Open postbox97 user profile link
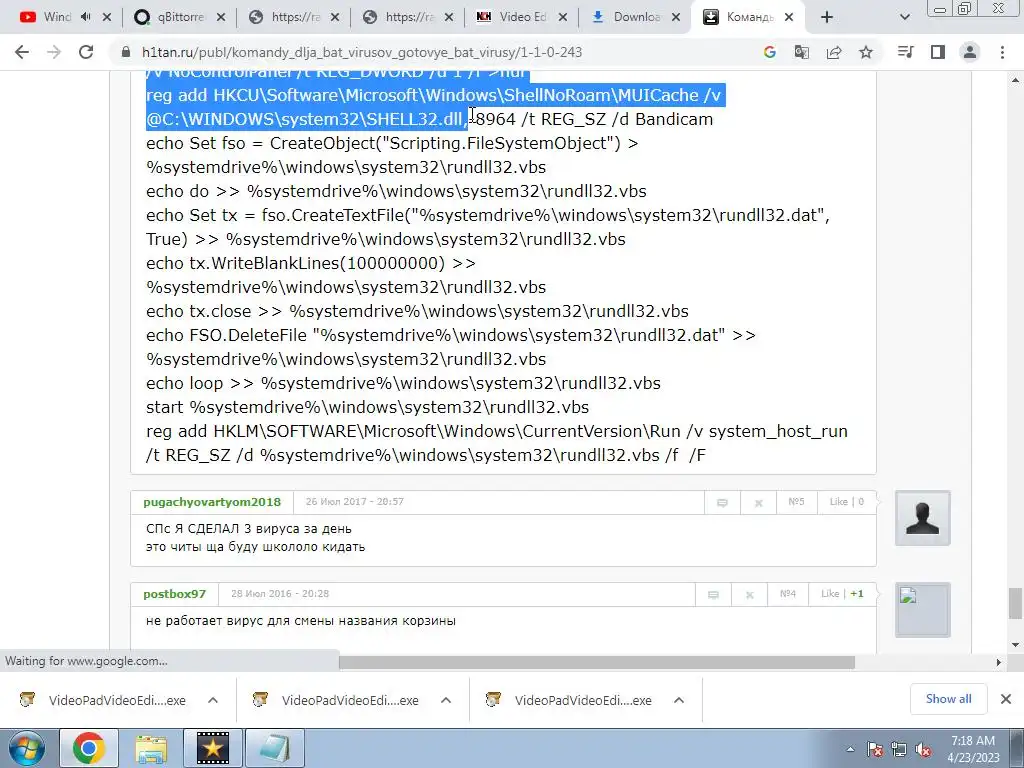 coord(174,594)
